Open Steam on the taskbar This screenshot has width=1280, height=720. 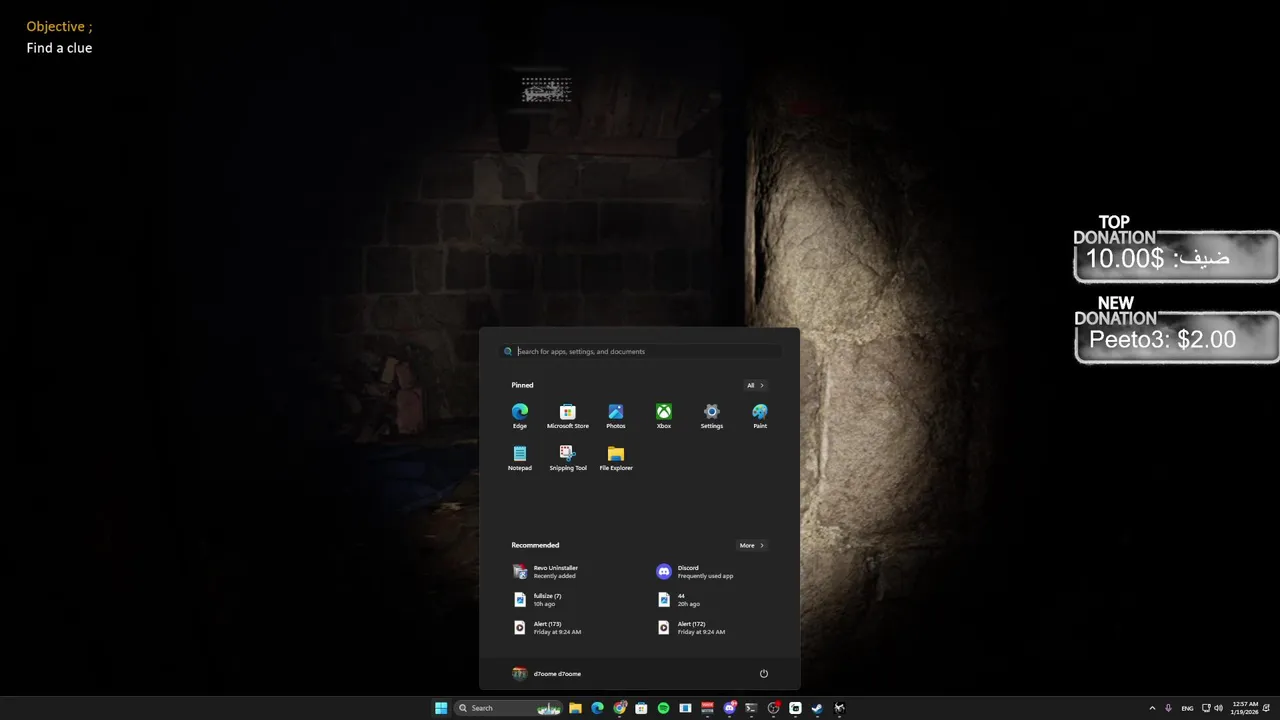pyautogui.click(x=817, y=708)
